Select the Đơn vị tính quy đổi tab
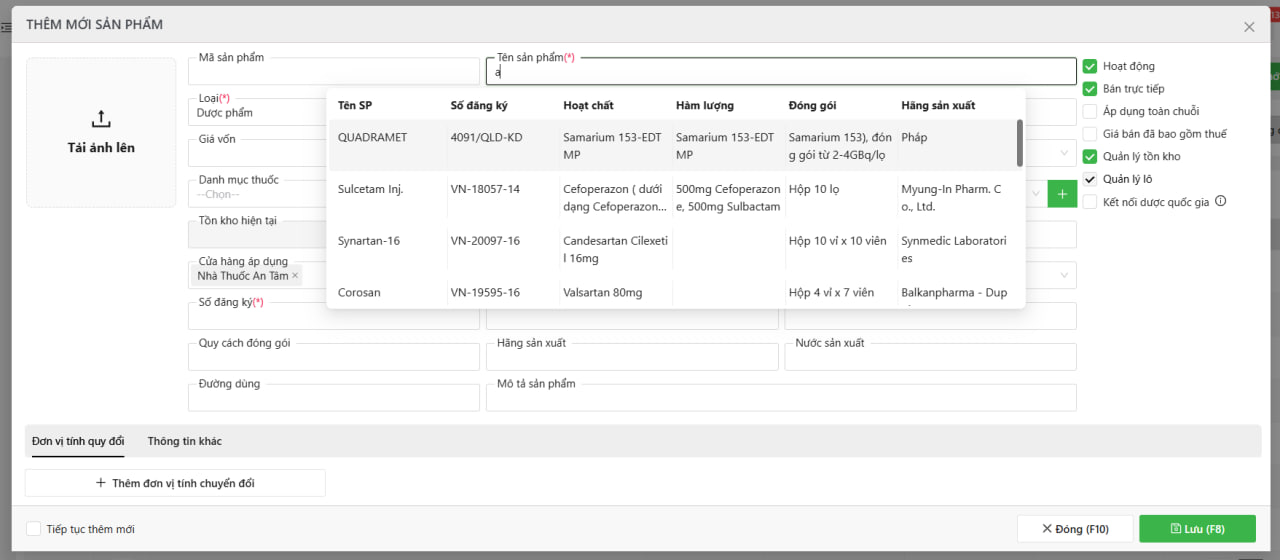 pyautogui.click(x=78, y=441)
